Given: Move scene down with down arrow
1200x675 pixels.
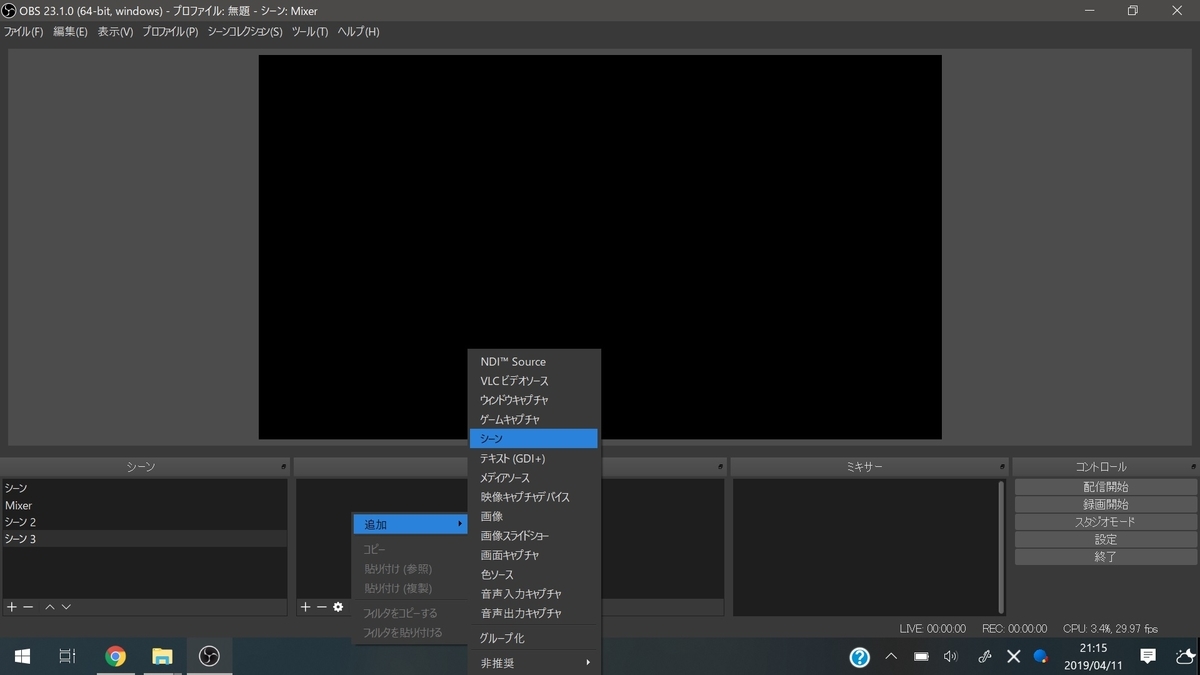Looking at the screenshot, I should (66, 607).
